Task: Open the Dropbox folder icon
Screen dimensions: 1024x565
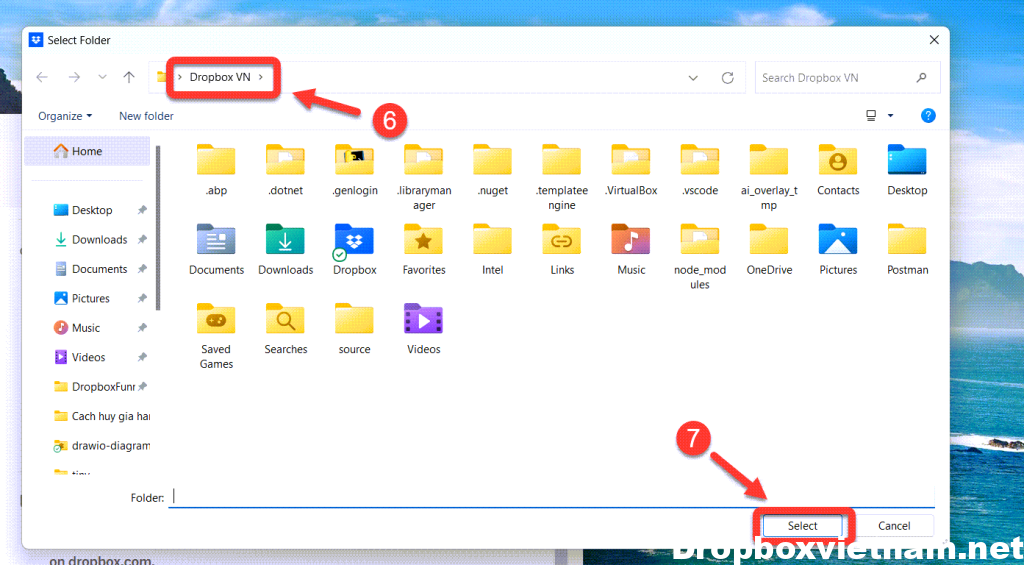Action: [354, 242]
